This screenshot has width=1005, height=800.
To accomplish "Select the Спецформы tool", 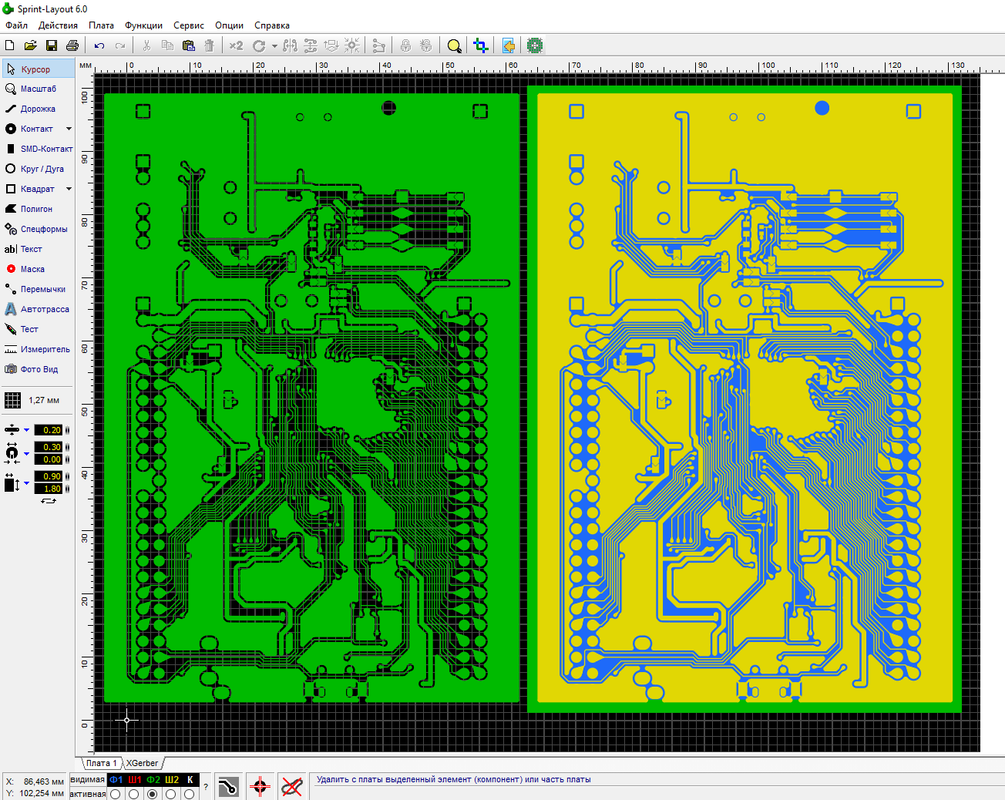I will pos(38,229).
